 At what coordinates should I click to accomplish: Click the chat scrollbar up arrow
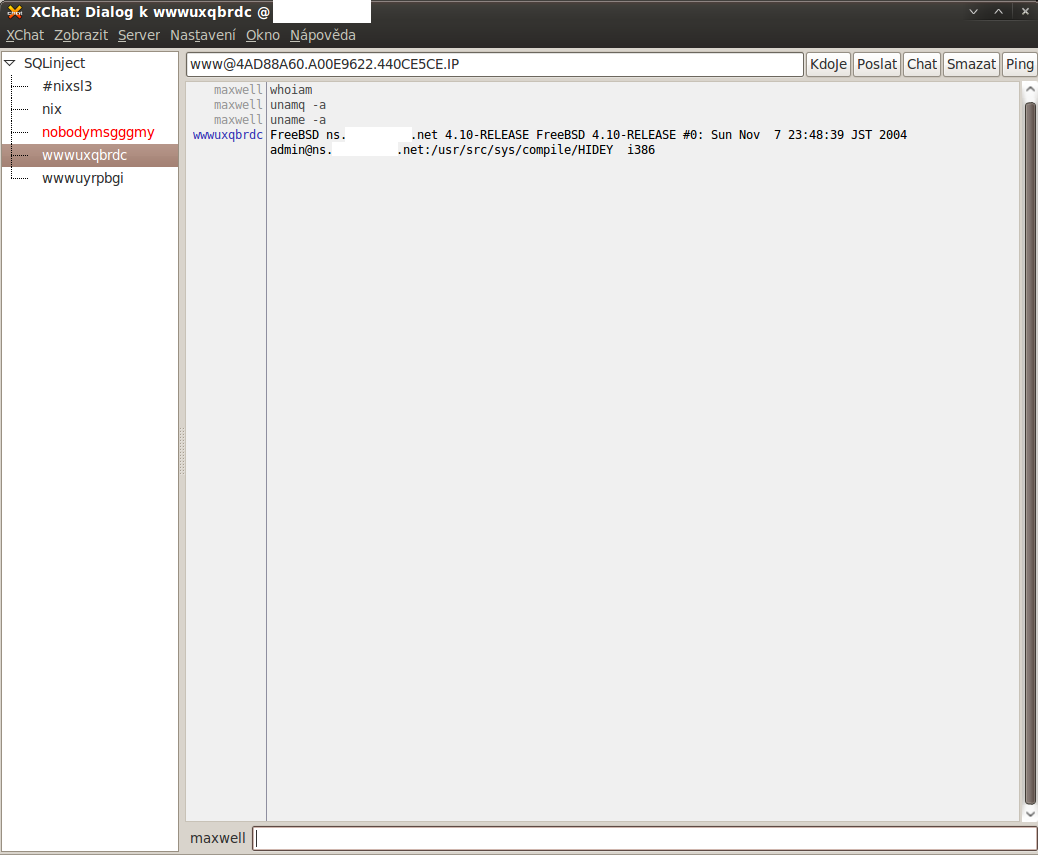pyautogui.click(x=1030, y=89)
